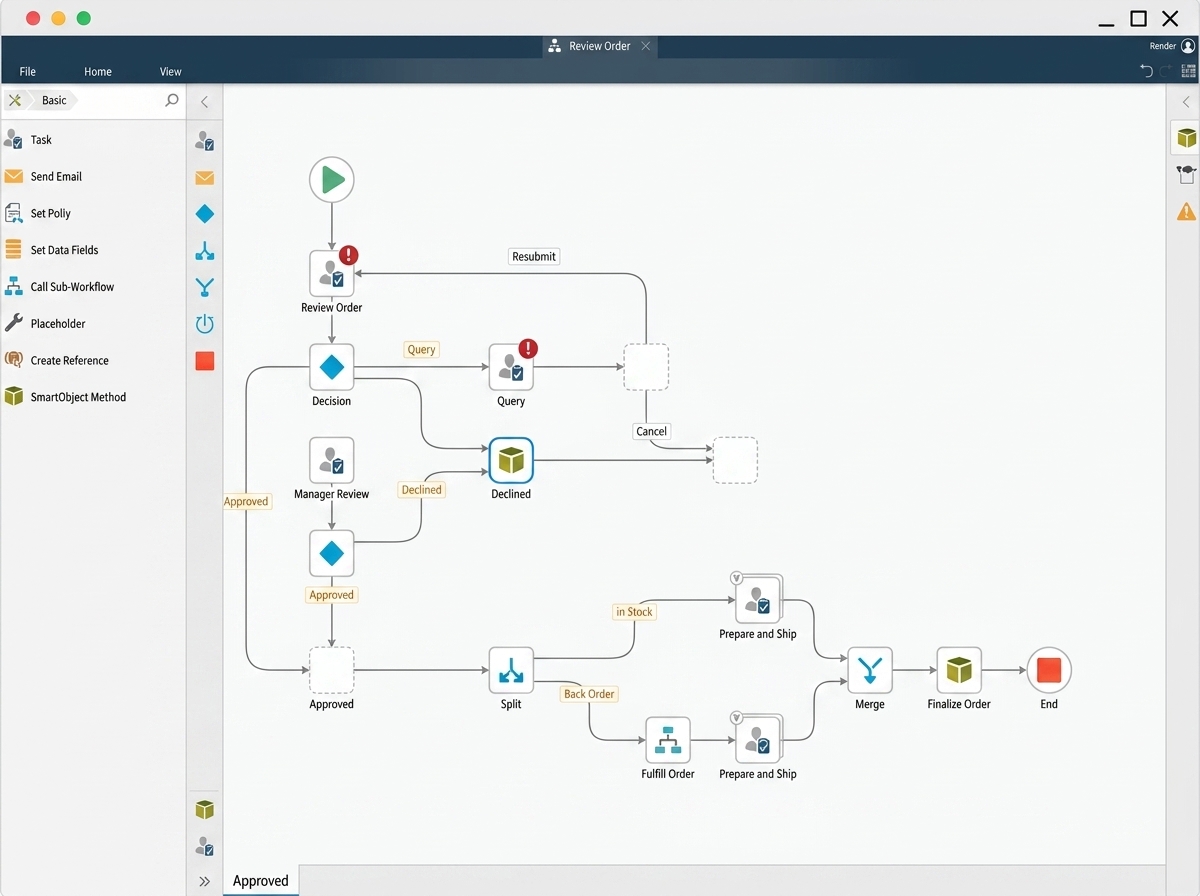
Task: Click the Approved label on the left line
Action: 246,502
